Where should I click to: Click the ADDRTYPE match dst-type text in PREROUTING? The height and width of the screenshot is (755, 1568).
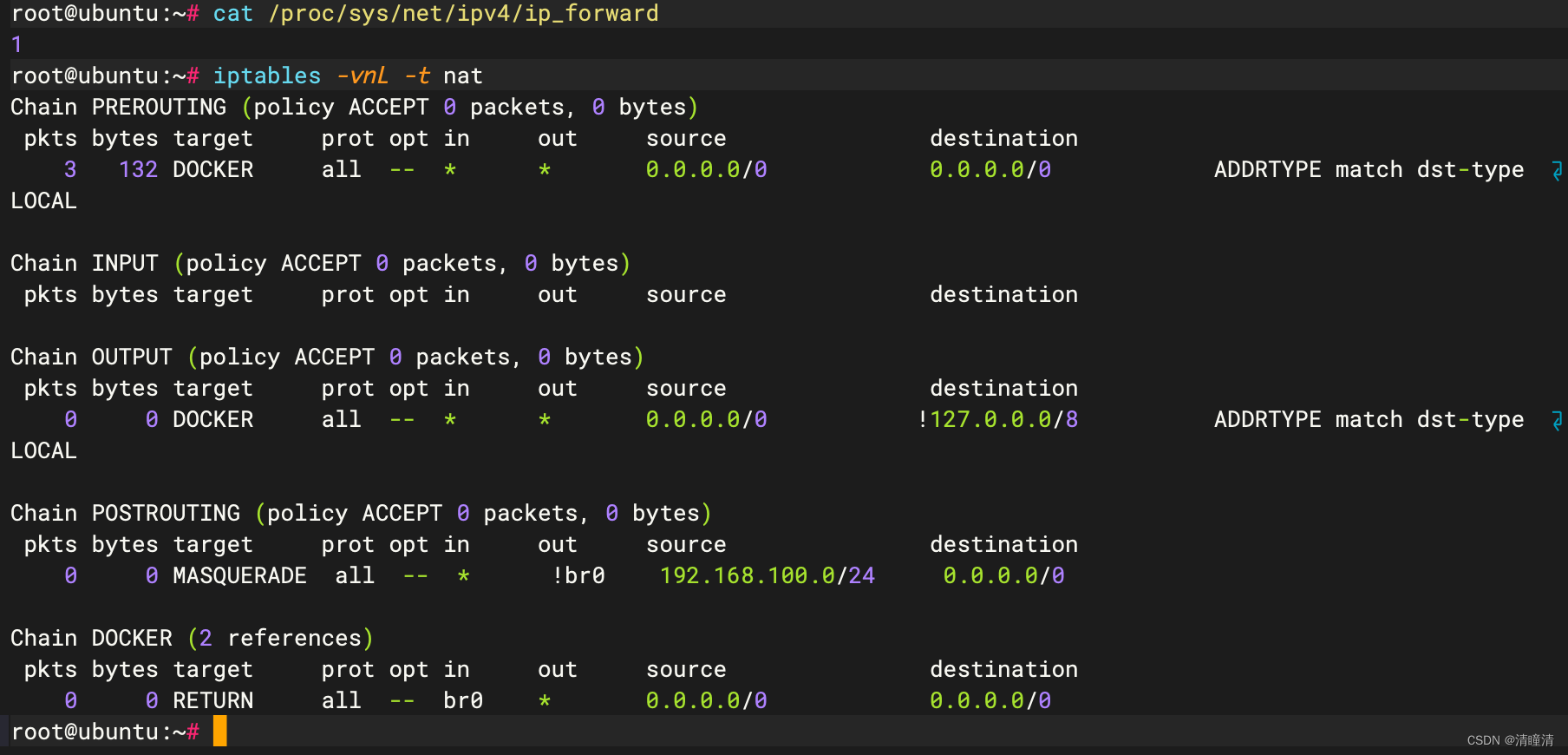1369,170
